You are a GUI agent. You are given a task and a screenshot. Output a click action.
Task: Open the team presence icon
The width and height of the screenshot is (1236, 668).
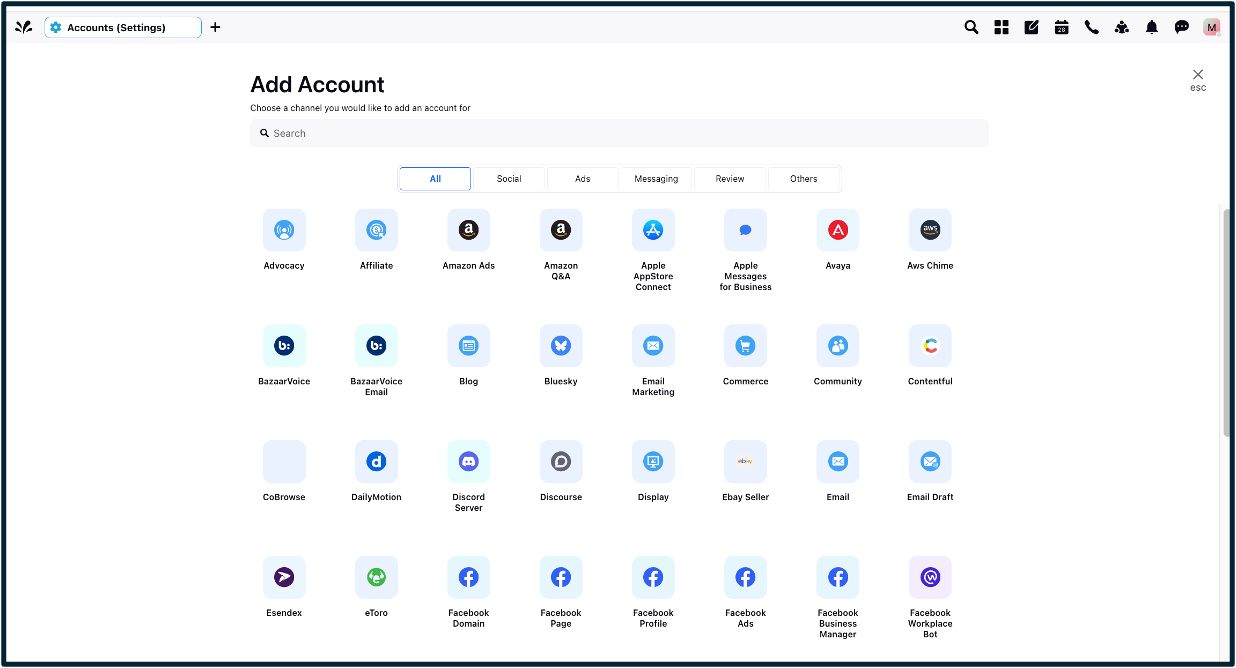point(1121,27)
